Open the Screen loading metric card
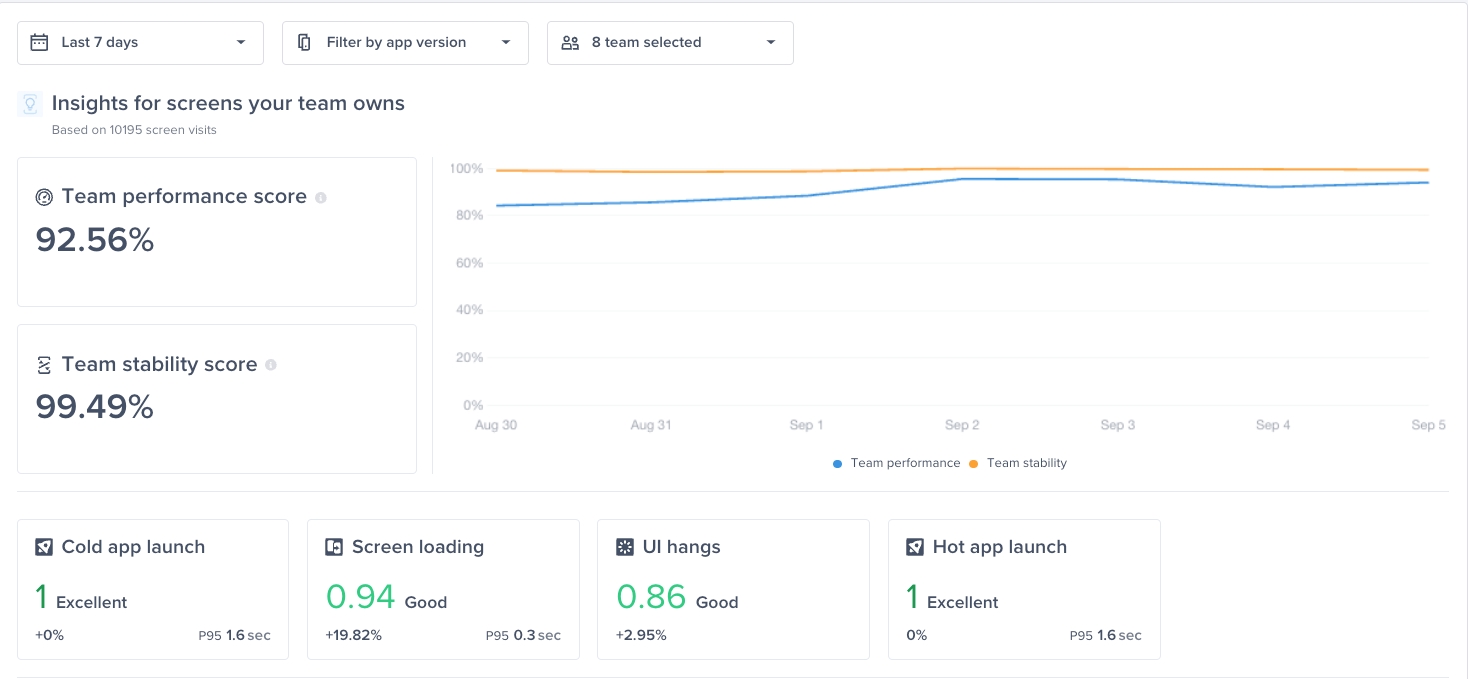Image resolution: width=1468 pixels, height=679 pixels. tap(443, 589)
